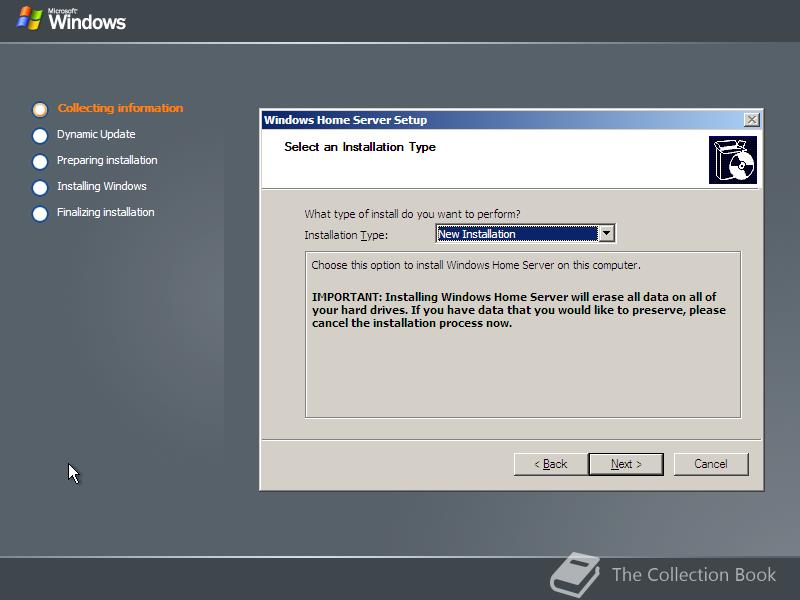Image resolution: width=800 pixels, height=600 pixels.
Task: Click the Preparing installation text label
Action: 107,160
